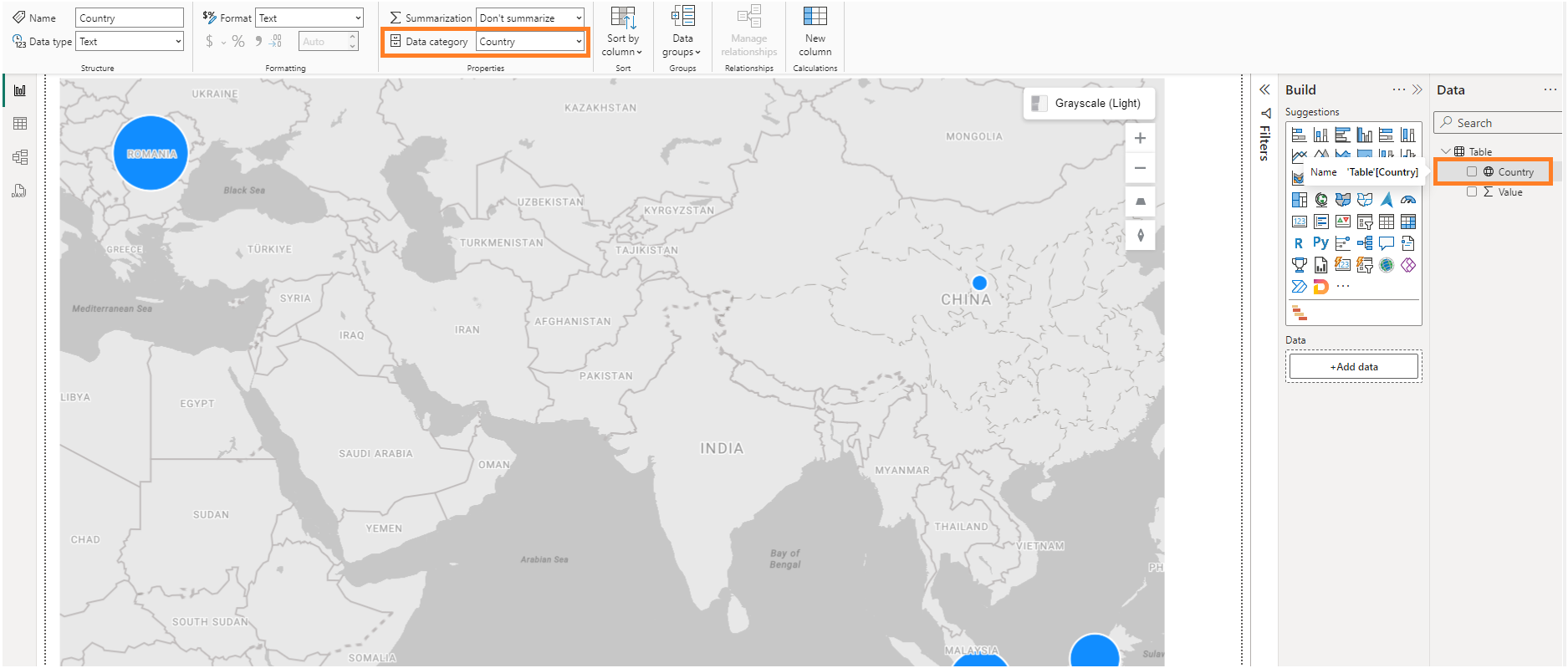Choose the ArcGIS Maps visual
1568x668 pixels.
point(1387,265)
